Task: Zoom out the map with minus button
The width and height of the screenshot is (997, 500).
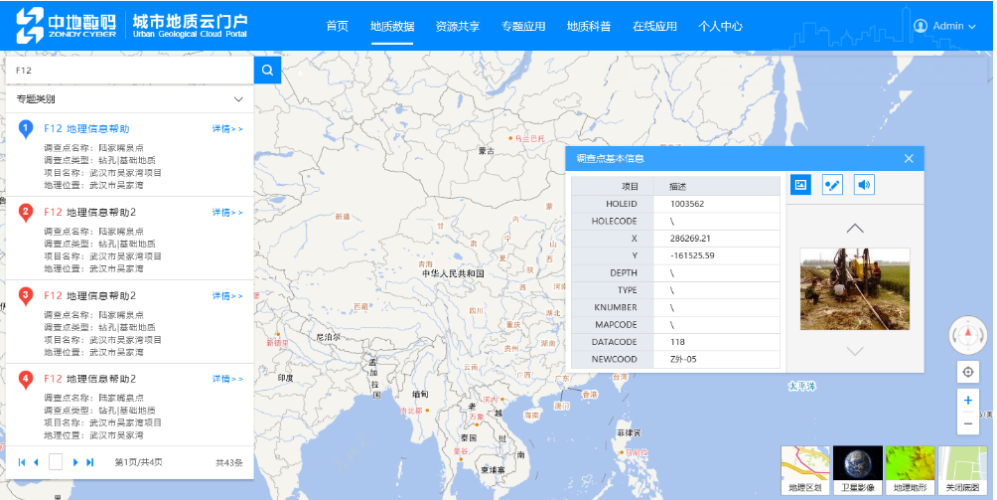Action: tap(968, 424)
